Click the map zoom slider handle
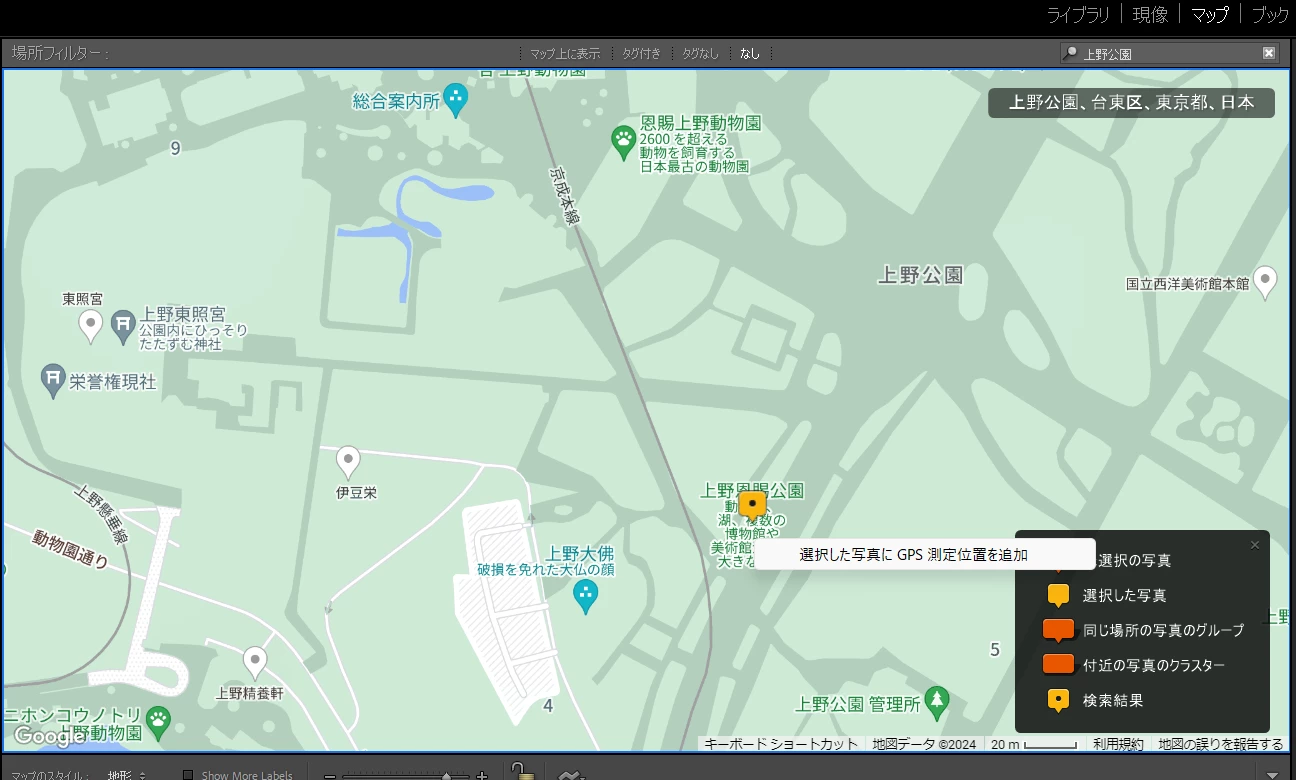 coord(446,776)
